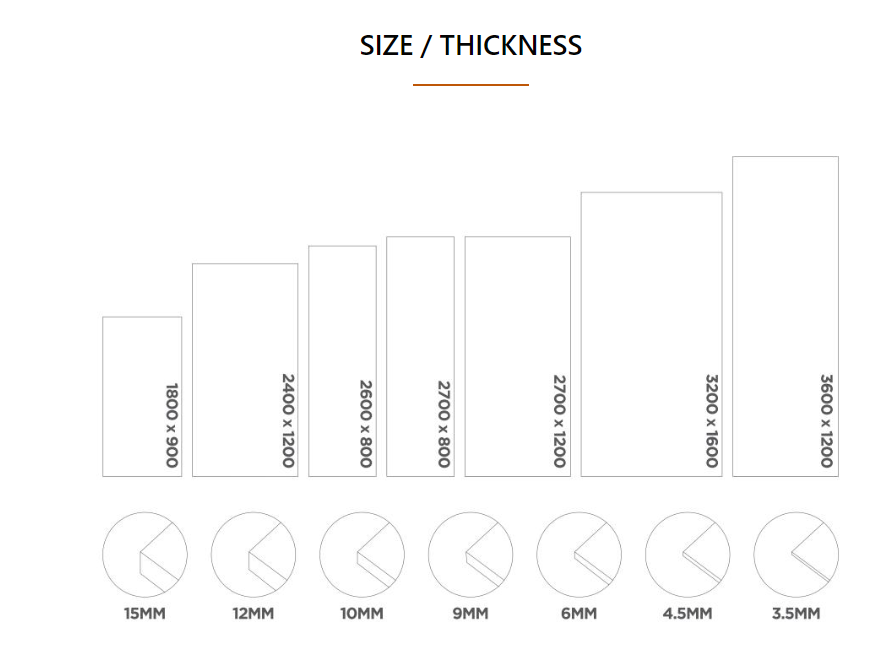Screen dimensions: 879x663
Task: Click the 3200 x 1600 dimension text
Action: point(712,421)
